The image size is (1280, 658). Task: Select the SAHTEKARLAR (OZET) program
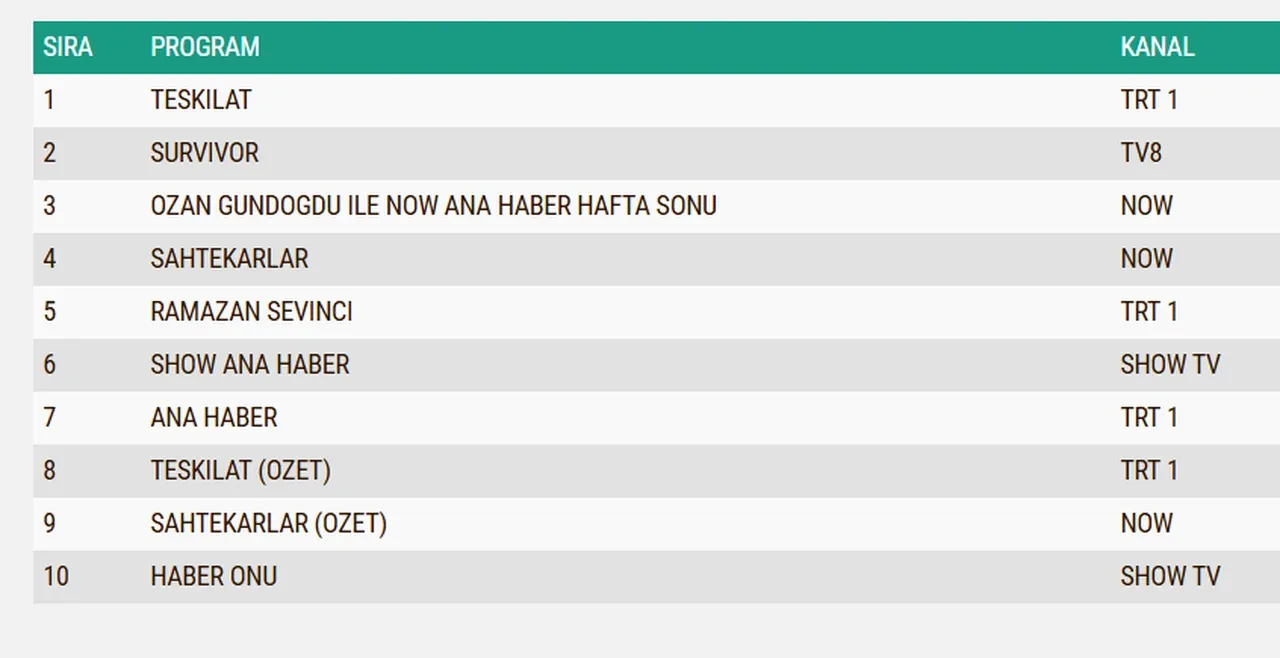(x=268, y=524)
